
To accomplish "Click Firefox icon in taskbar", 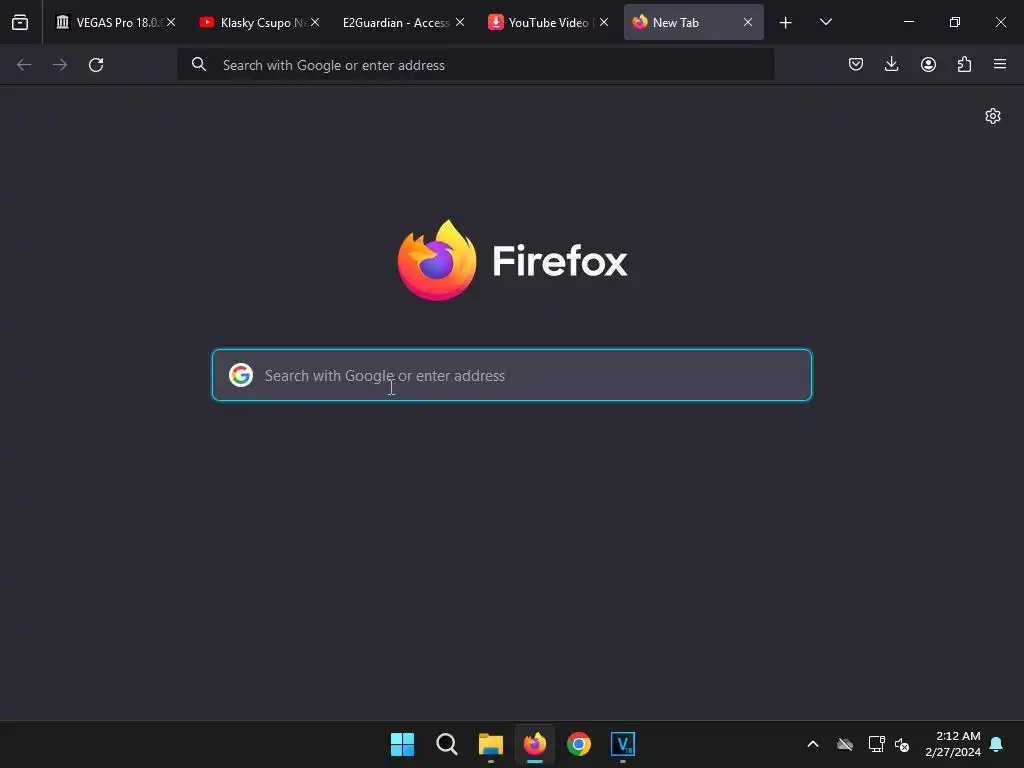I will (535, 744).
